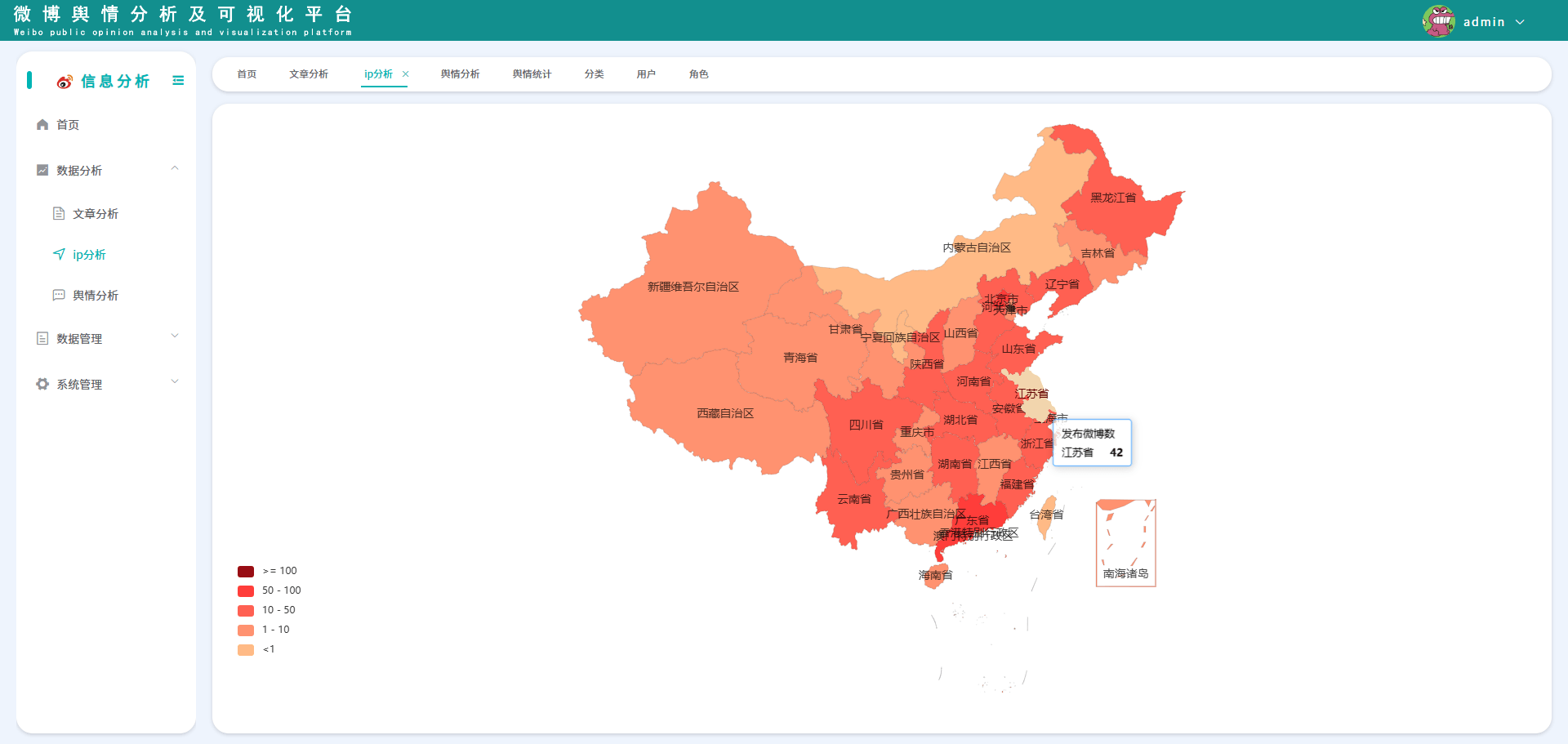Image resolution: width=1568 pixels, height=744 pixels.
Task: Click the hamburger menu collapse icon
Action: point(178,81)
